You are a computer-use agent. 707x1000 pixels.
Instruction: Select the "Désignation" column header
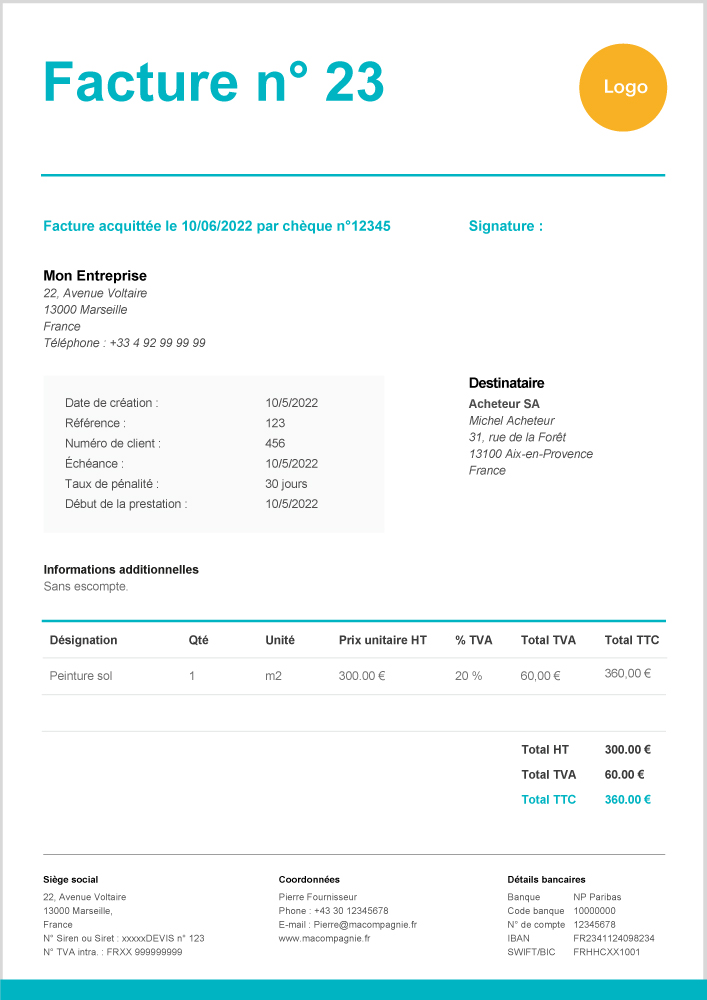click(83, 640)
